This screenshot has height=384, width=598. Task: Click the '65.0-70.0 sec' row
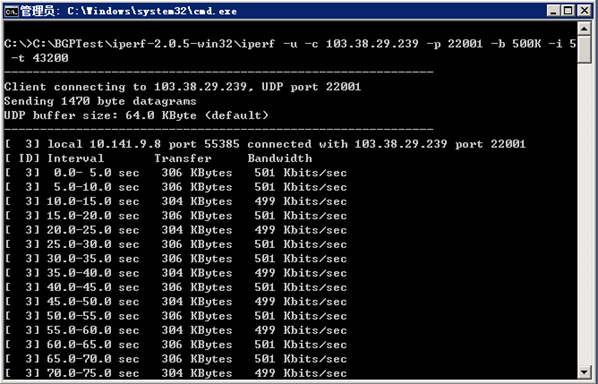point(176,359)
